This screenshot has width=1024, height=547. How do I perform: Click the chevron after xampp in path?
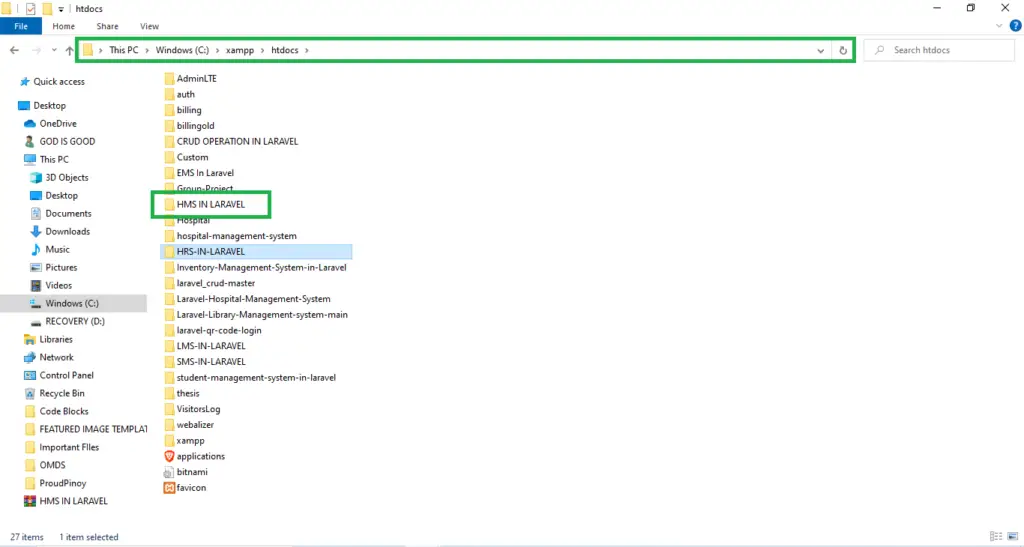click(x=263, y=50)
